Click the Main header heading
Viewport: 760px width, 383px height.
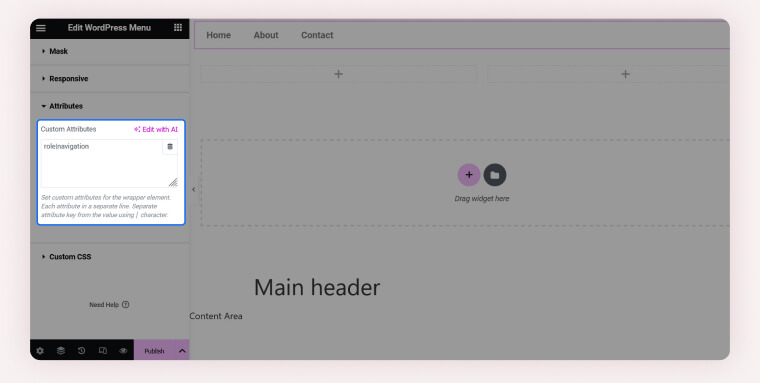(x=317, y=287)
